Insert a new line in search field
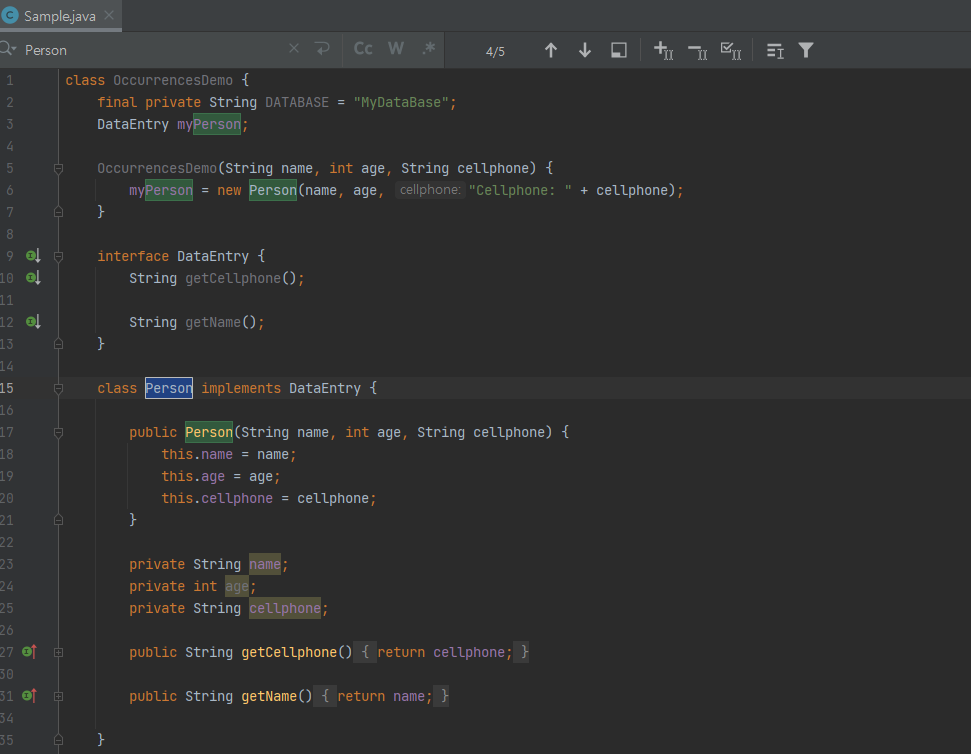 pos(323,48)
